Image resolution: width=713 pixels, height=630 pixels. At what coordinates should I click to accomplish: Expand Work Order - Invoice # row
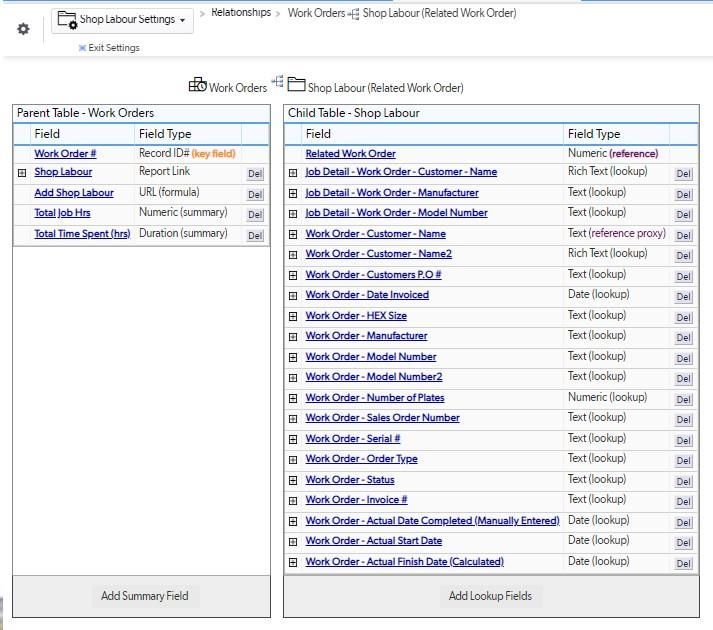pos(293,500)
